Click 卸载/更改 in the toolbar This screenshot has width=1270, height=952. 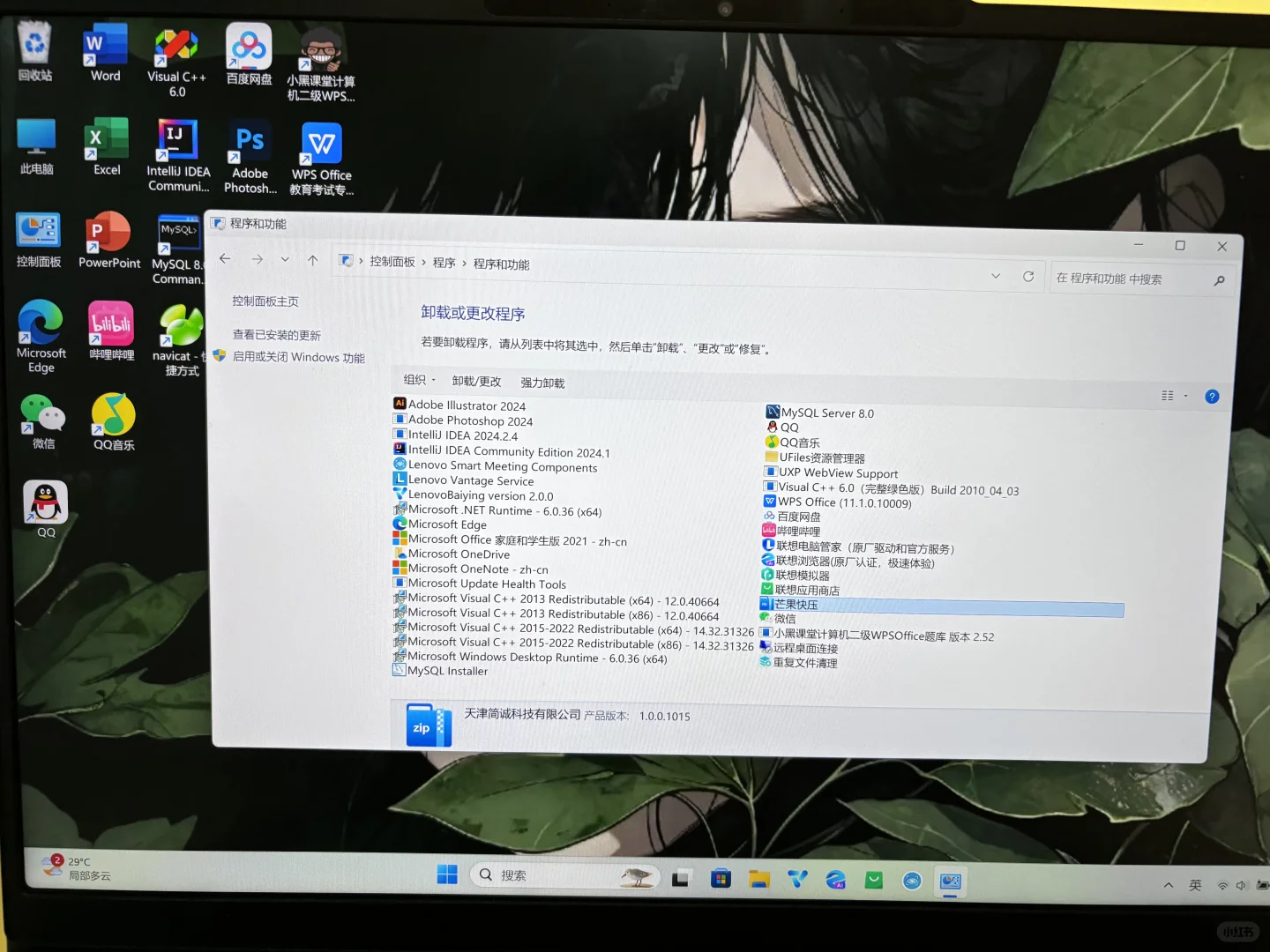pyautogui.click(x=476, y=381)
